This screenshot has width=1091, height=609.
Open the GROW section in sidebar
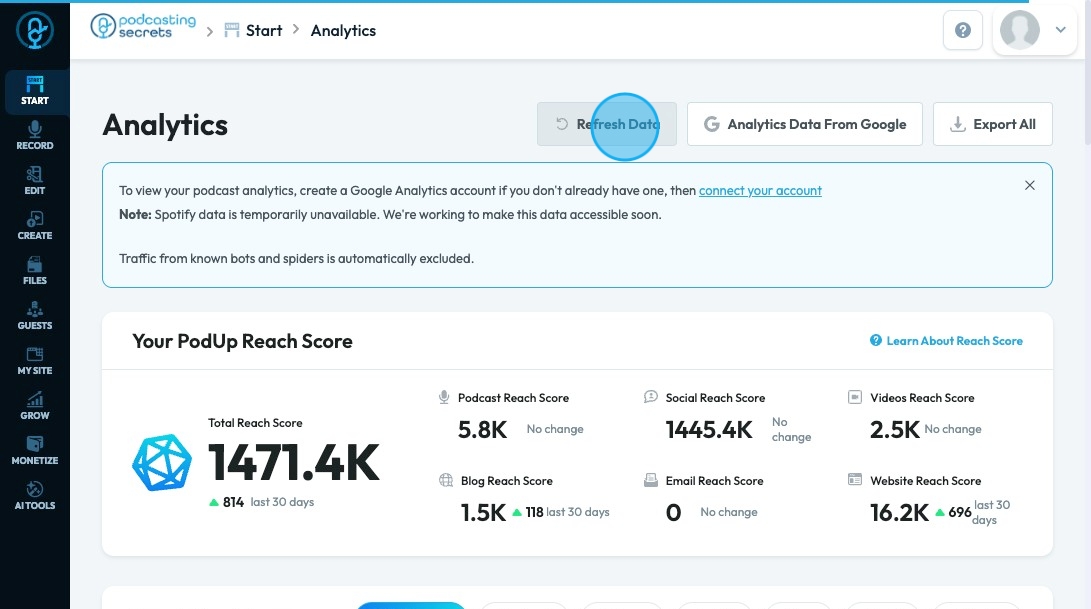(35, 406)
